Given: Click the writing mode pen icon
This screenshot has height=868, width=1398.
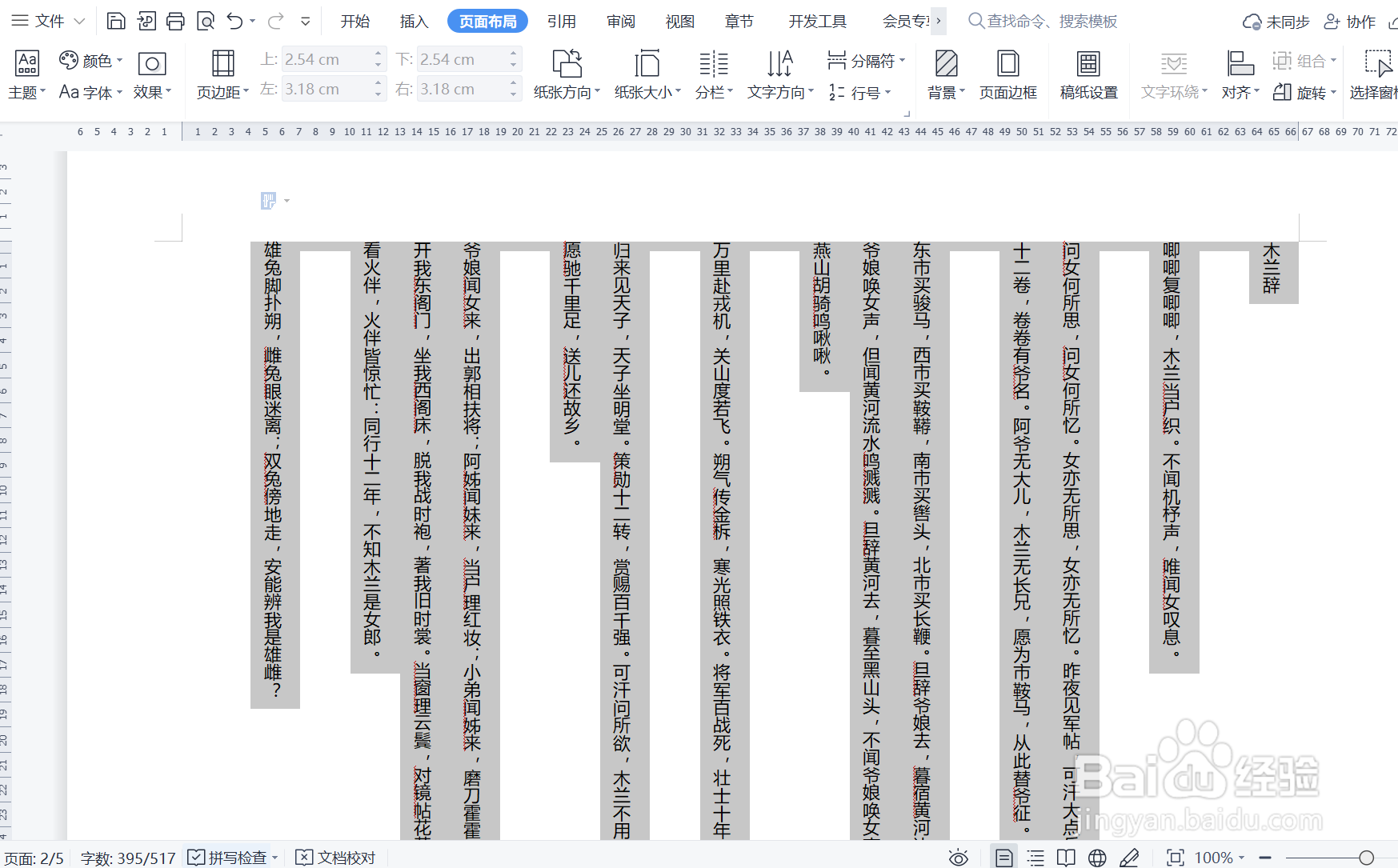Looking at the screenshot, I should pyautogui.click(x=1129, y=858).
